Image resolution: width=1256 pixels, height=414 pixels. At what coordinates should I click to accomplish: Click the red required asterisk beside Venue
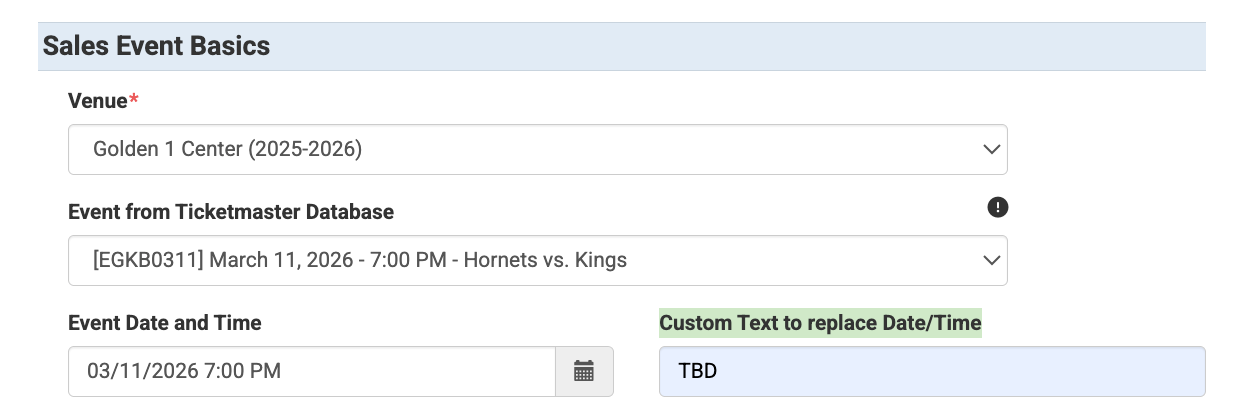pyautogui.click(x=134, y=100)
